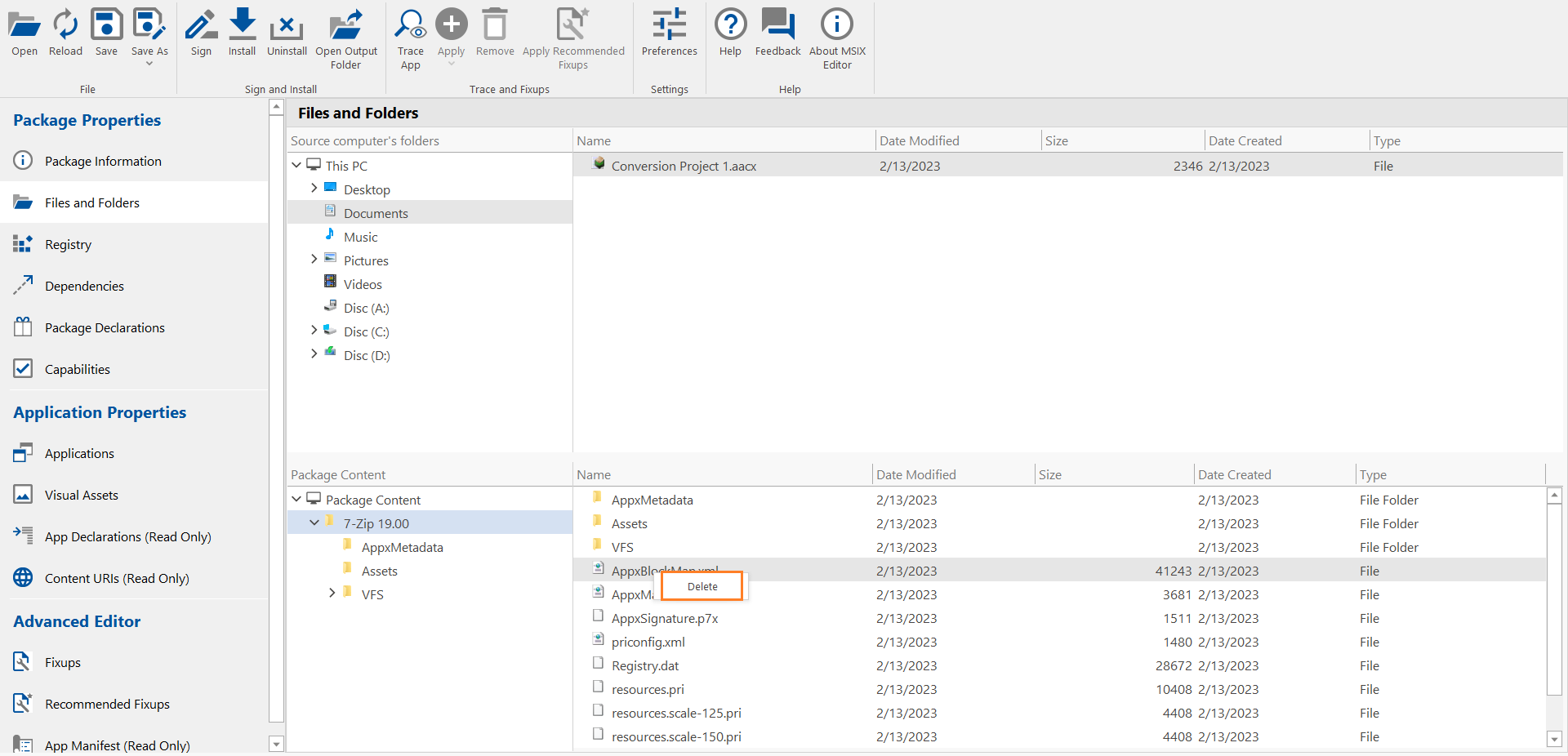Expand the Save As dropdown arrow
1568x756 pixels.
[x=149, y=64]
